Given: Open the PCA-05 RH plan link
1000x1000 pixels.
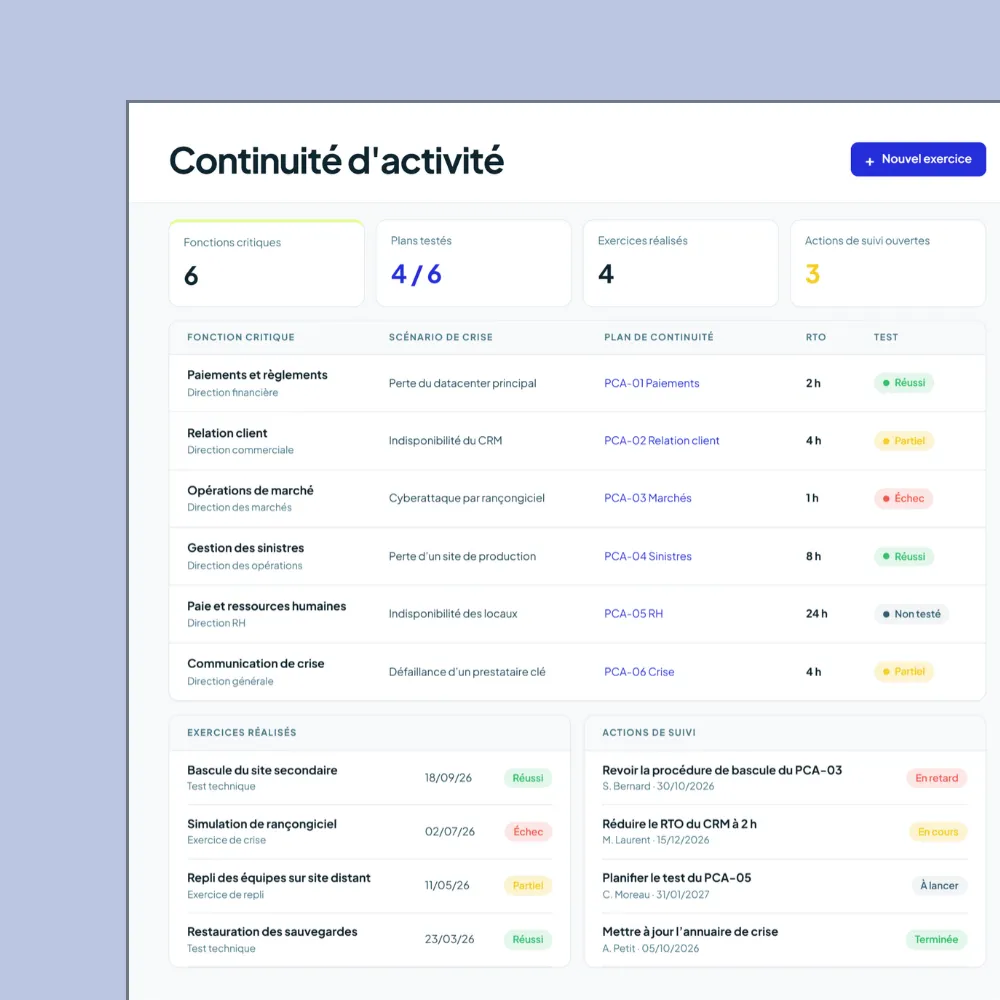Looking at the screenshot, I should [633, 614].
